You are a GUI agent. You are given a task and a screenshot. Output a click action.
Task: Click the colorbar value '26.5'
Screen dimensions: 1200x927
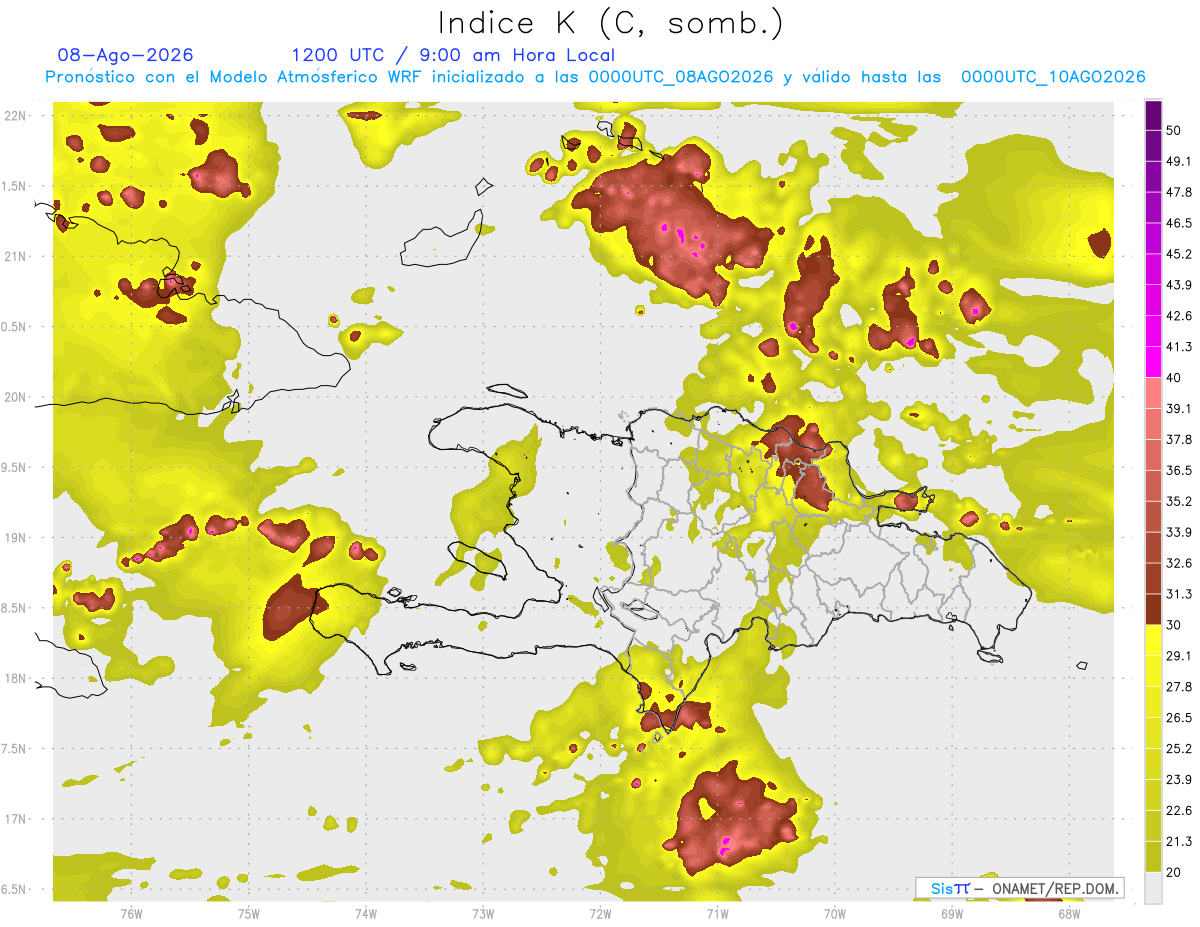[x=1179, y=718]
